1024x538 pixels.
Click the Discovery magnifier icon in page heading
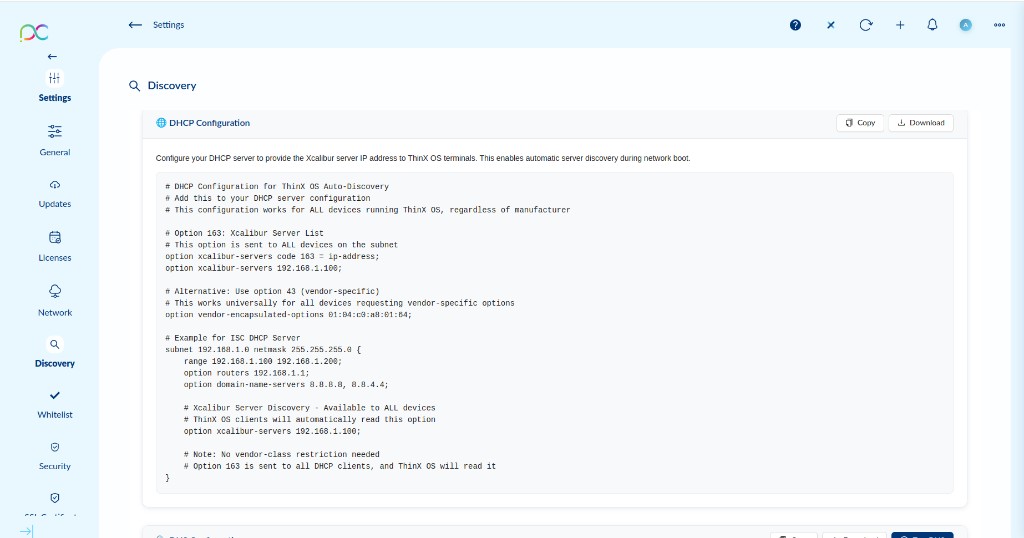click(135, 86)
